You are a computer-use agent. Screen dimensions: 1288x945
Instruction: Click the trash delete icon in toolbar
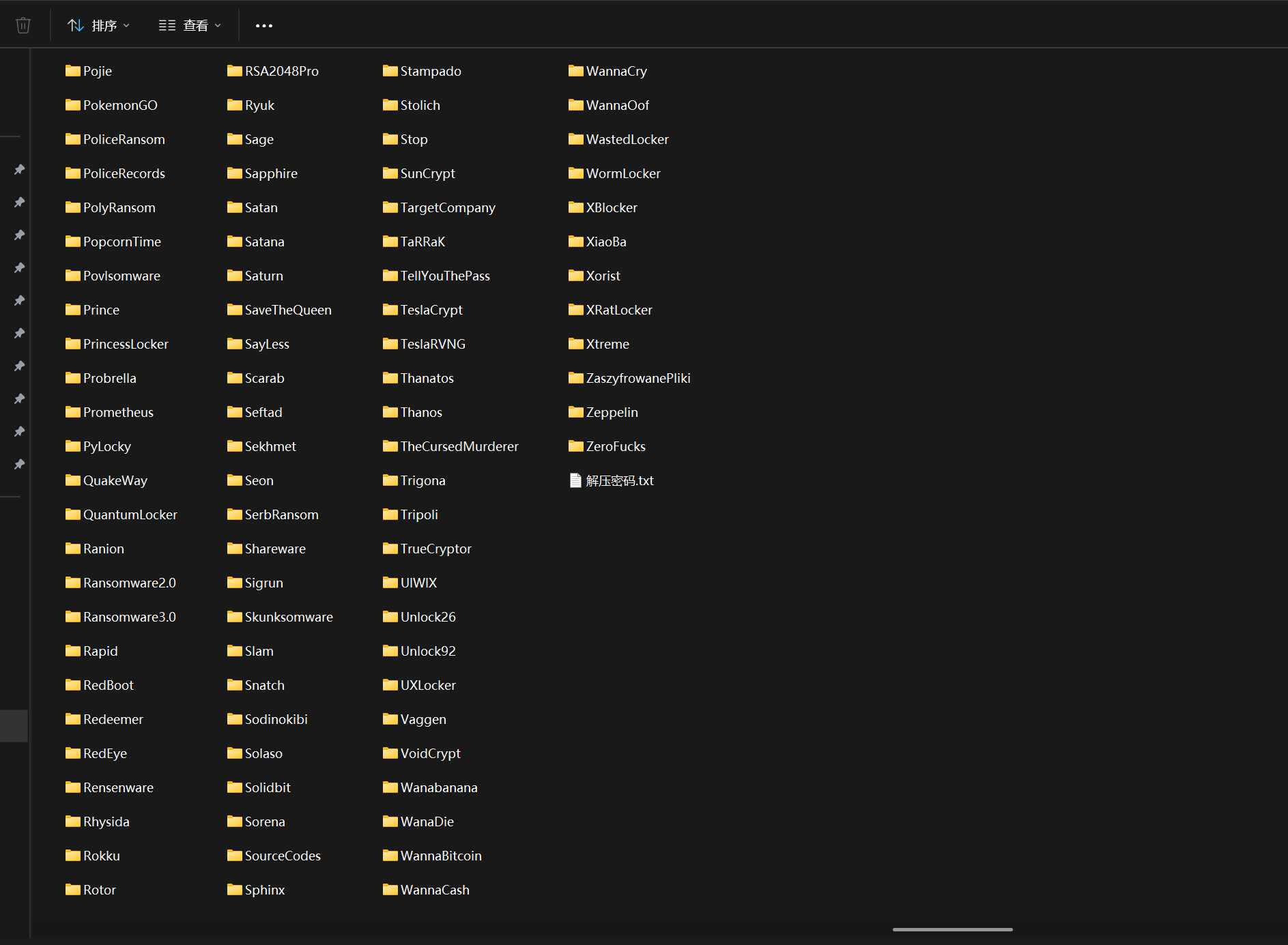coord(23,25)
